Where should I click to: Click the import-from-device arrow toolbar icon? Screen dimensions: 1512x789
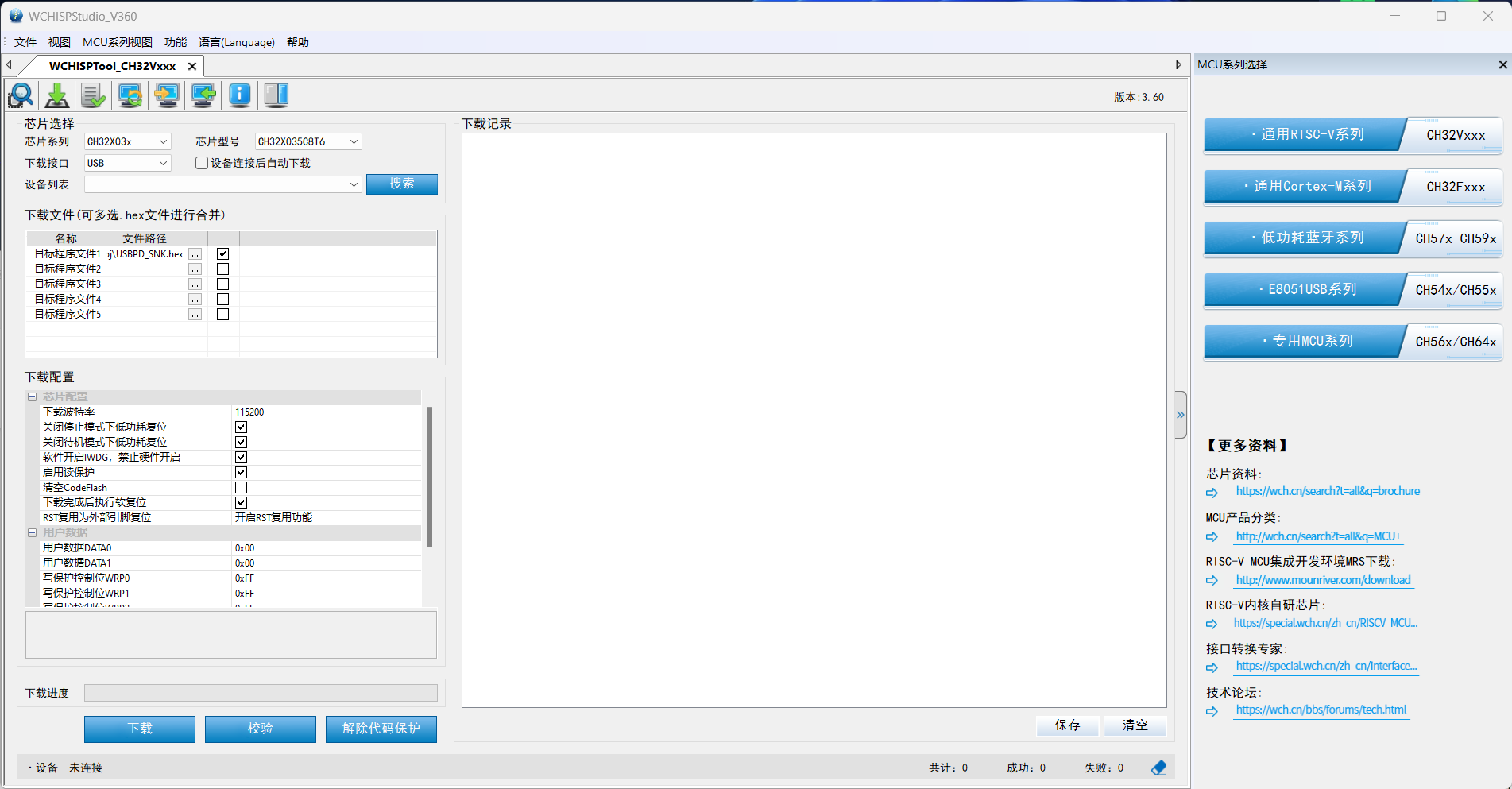pyautogui.click(x=203, y=95)
